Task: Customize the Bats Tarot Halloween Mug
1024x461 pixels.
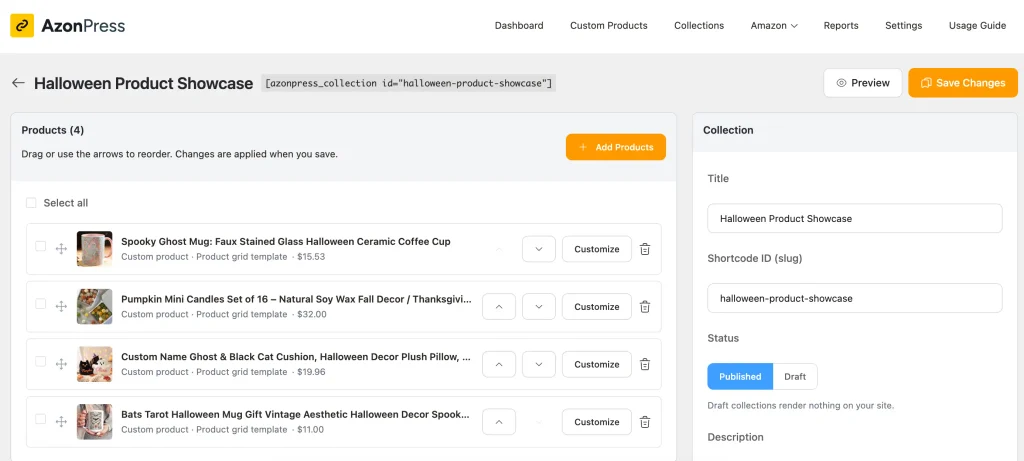Action: [597, 422]
